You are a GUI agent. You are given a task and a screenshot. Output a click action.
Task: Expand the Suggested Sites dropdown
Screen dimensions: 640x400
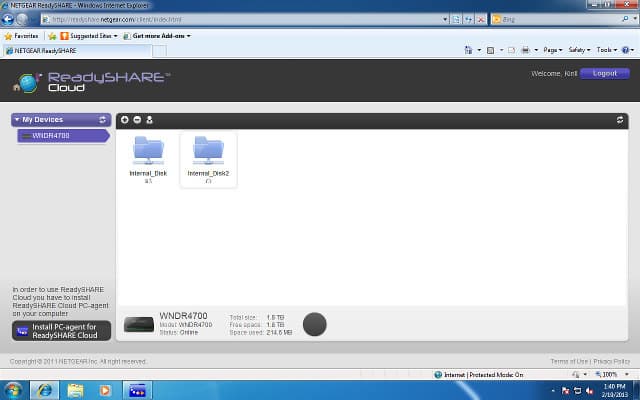pyautogui.click(x=115, y=36)
